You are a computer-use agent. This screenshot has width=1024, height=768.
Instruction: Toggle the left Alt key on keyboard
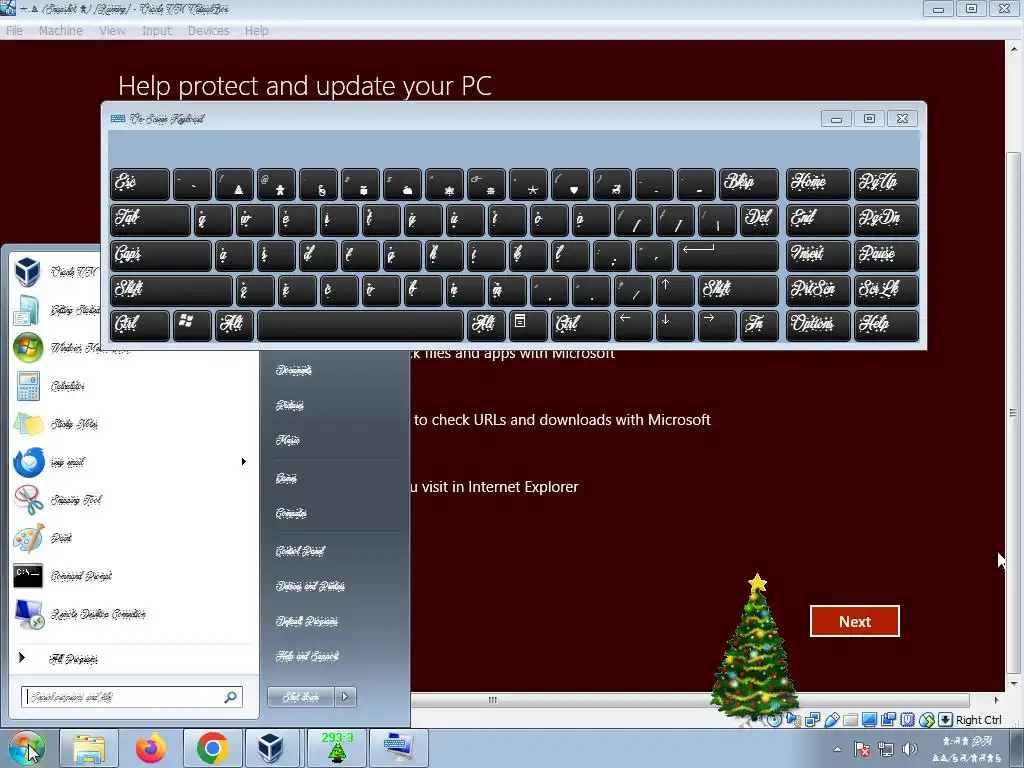tap(234, 325)
